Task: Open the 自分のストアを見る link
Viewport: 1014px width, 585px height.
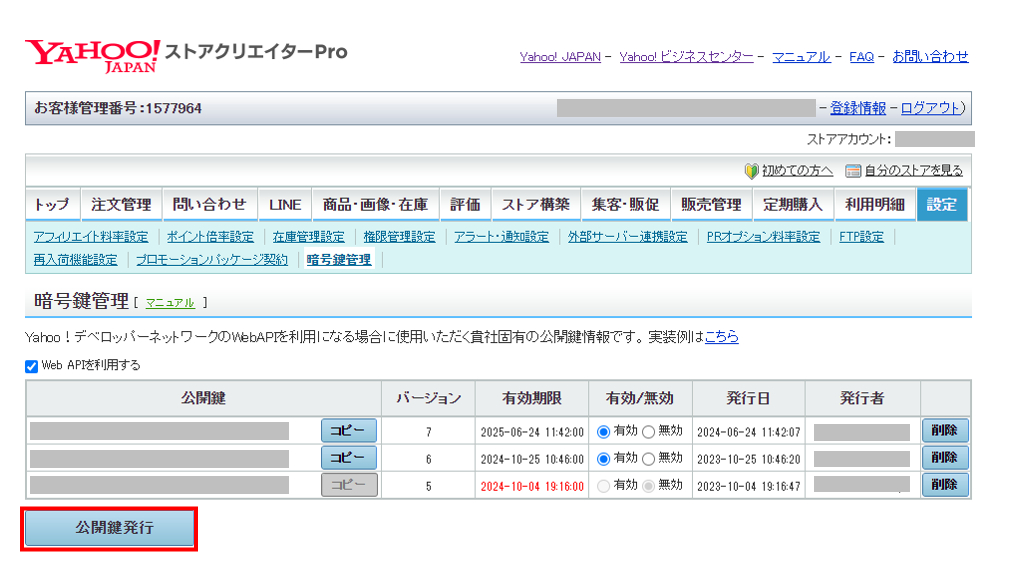Action: pyautogui.click(x=914, y=171)
